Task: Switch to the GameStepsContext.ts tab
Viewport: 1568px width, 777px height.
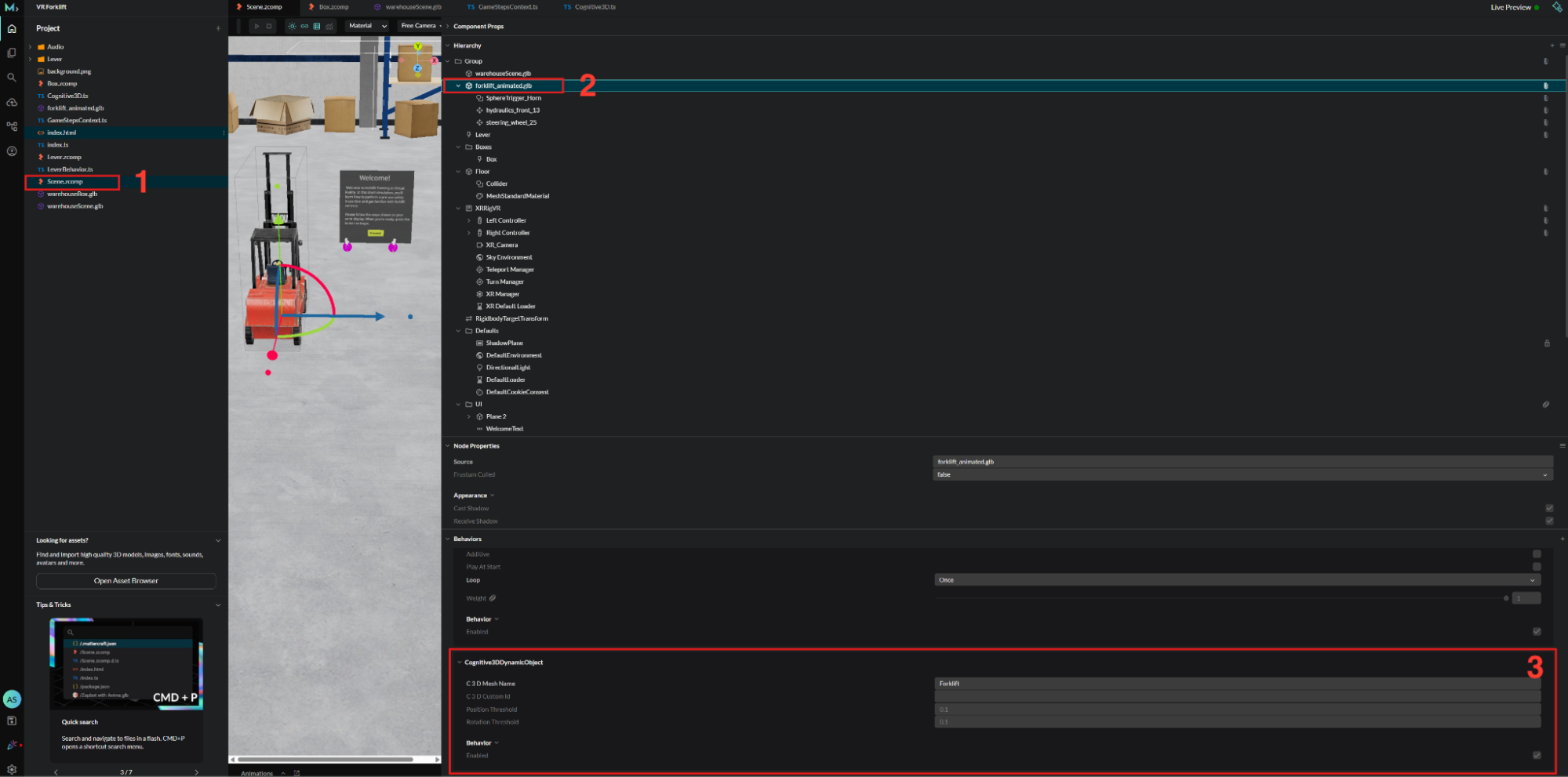Action: pos(508,7)
